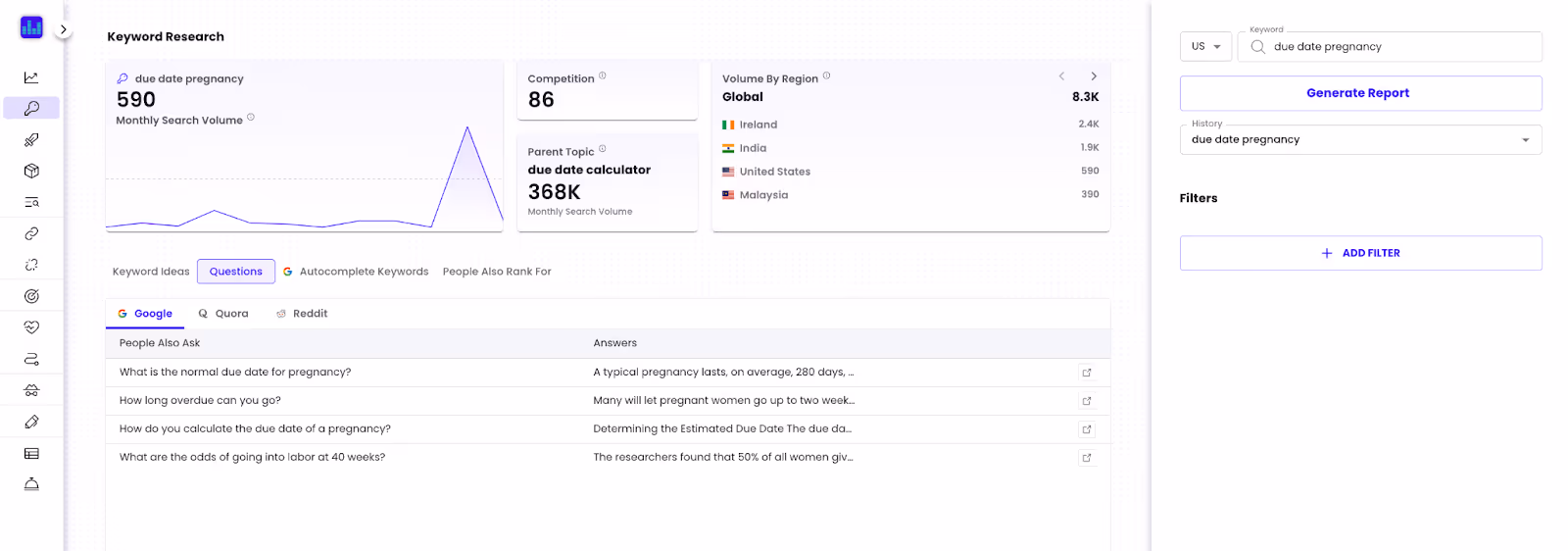Viewport: 1568px width, 551px height.
Task: Open the route path icon in sidebar
Action: 31,359
